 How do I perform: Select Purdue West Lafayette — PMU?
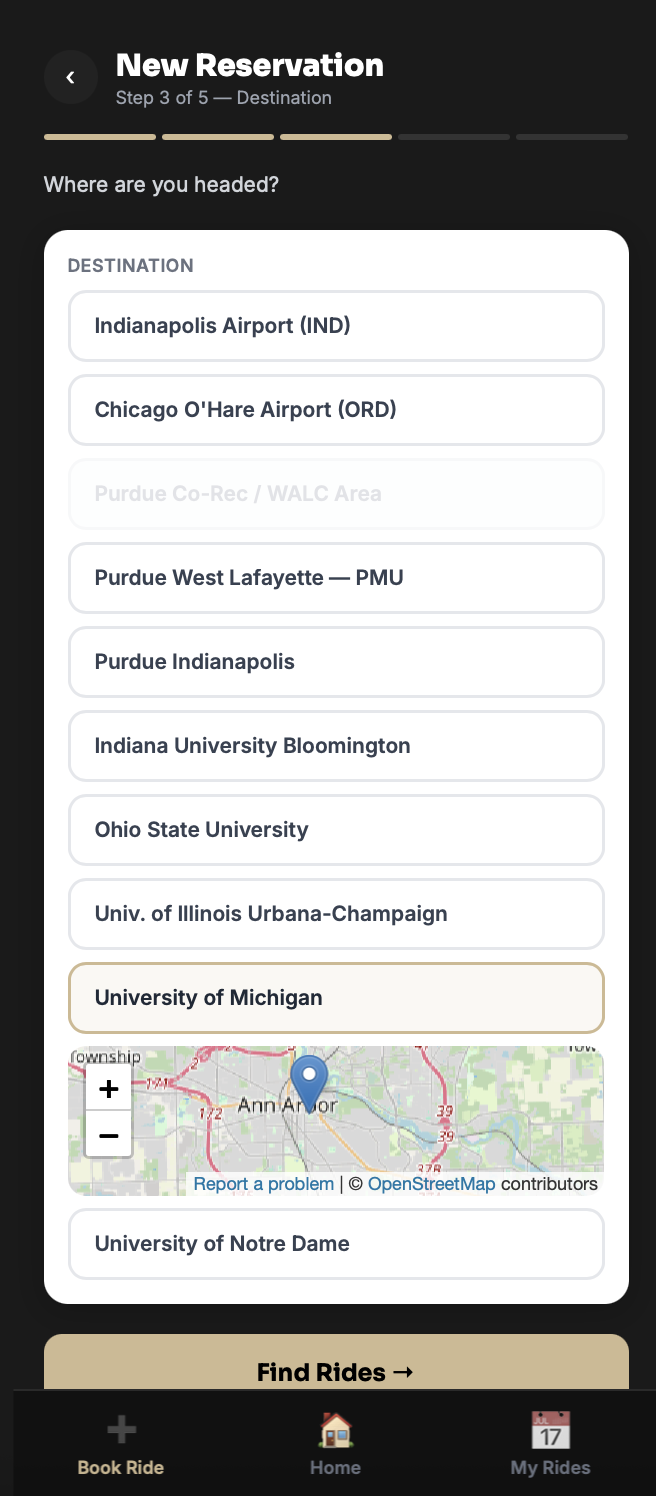coord(336,578)
